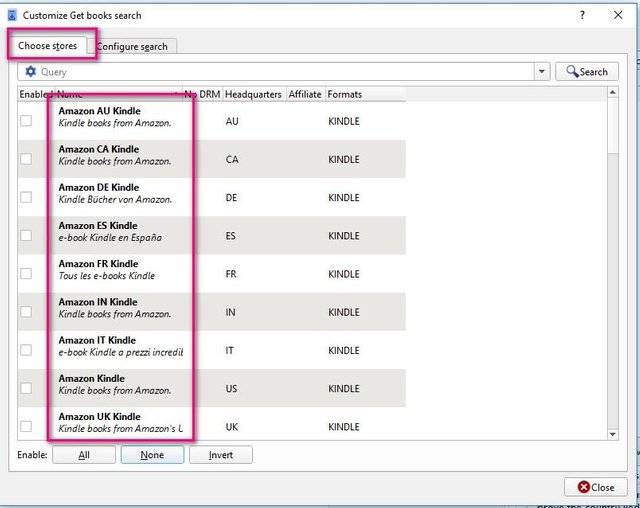This screenshot has width=640, height=508.
Task: Enable the US Amazon Kindle store checkbox
Action: click(26, 388)
